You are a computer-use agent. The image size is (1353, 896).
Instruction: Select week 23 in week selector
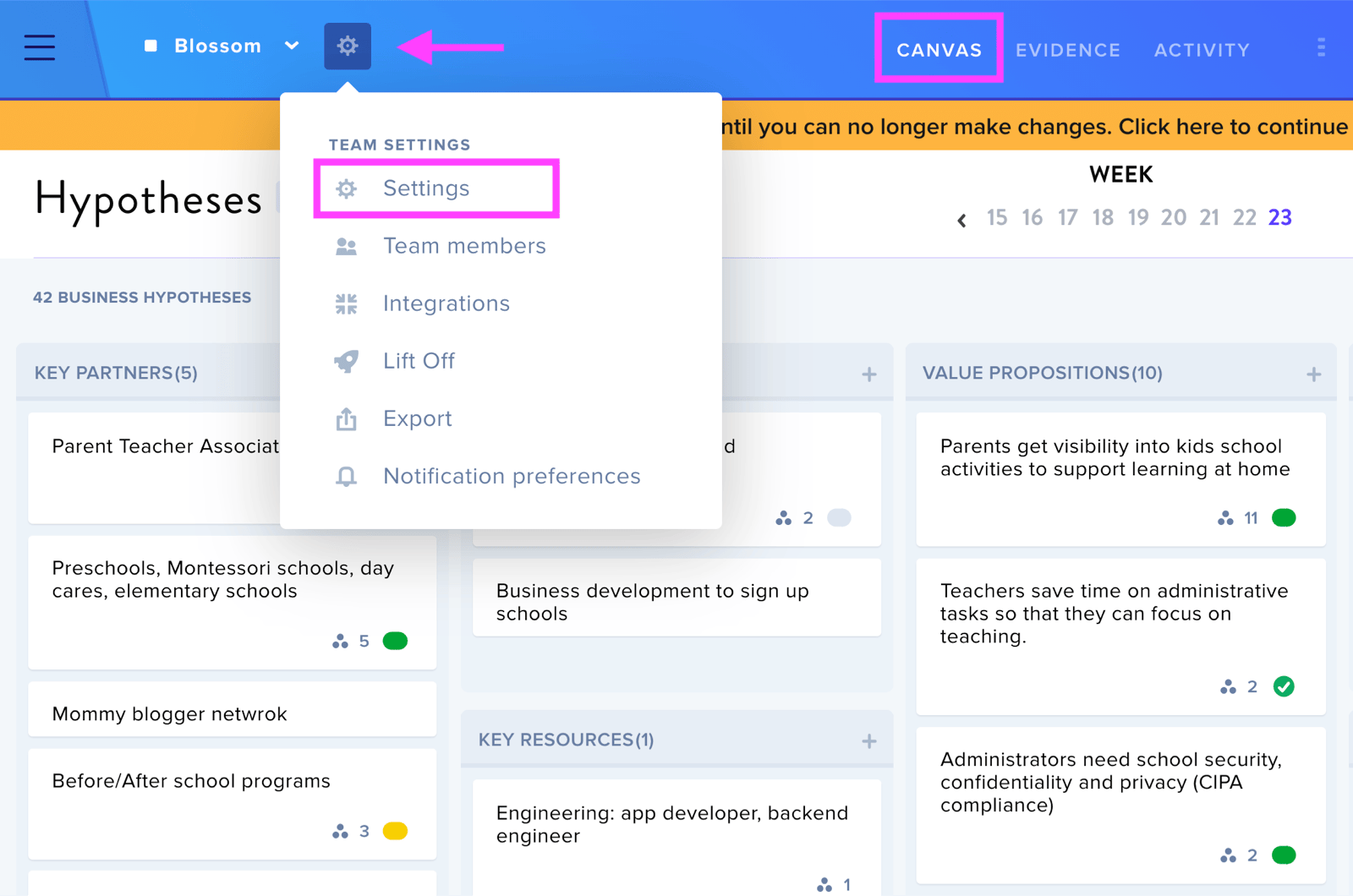tap(1280, 217)
